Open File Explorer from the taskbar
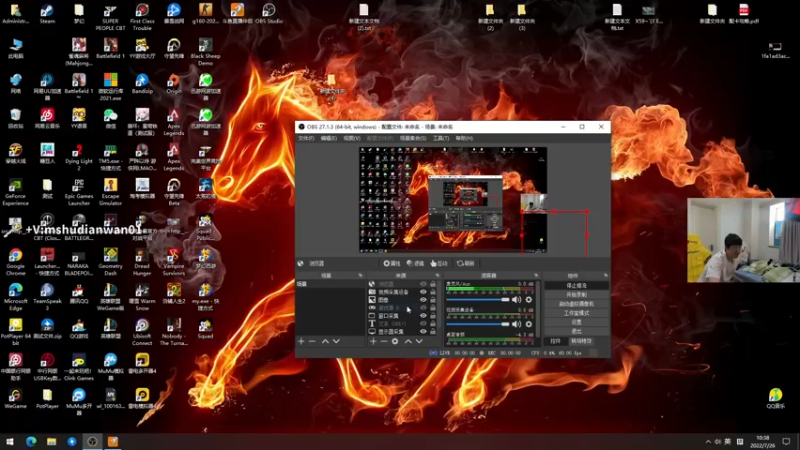 (x=51, y=441)
